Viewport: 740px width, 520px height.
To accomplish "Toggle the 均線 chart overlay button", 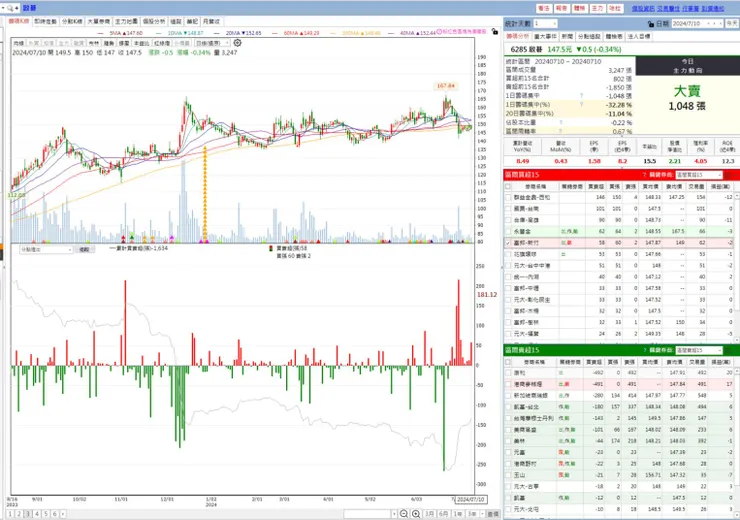I will [18, 43].
